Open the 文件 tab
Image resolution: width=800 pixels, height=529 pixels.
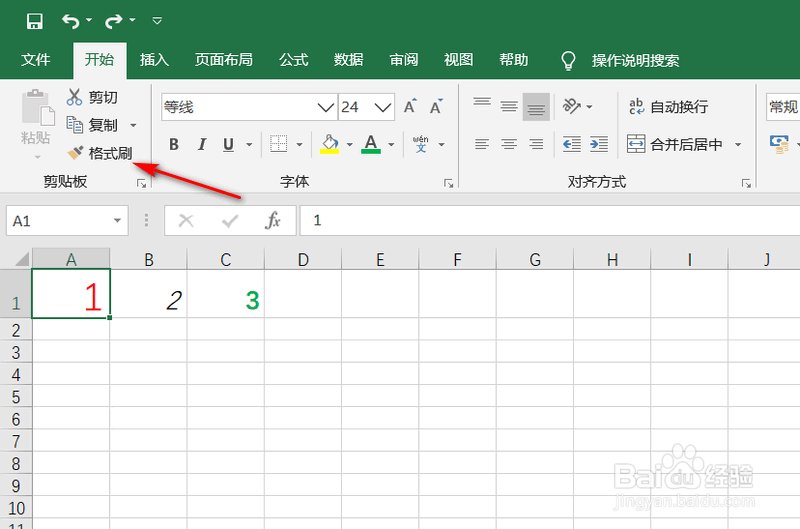coord(36,60)
